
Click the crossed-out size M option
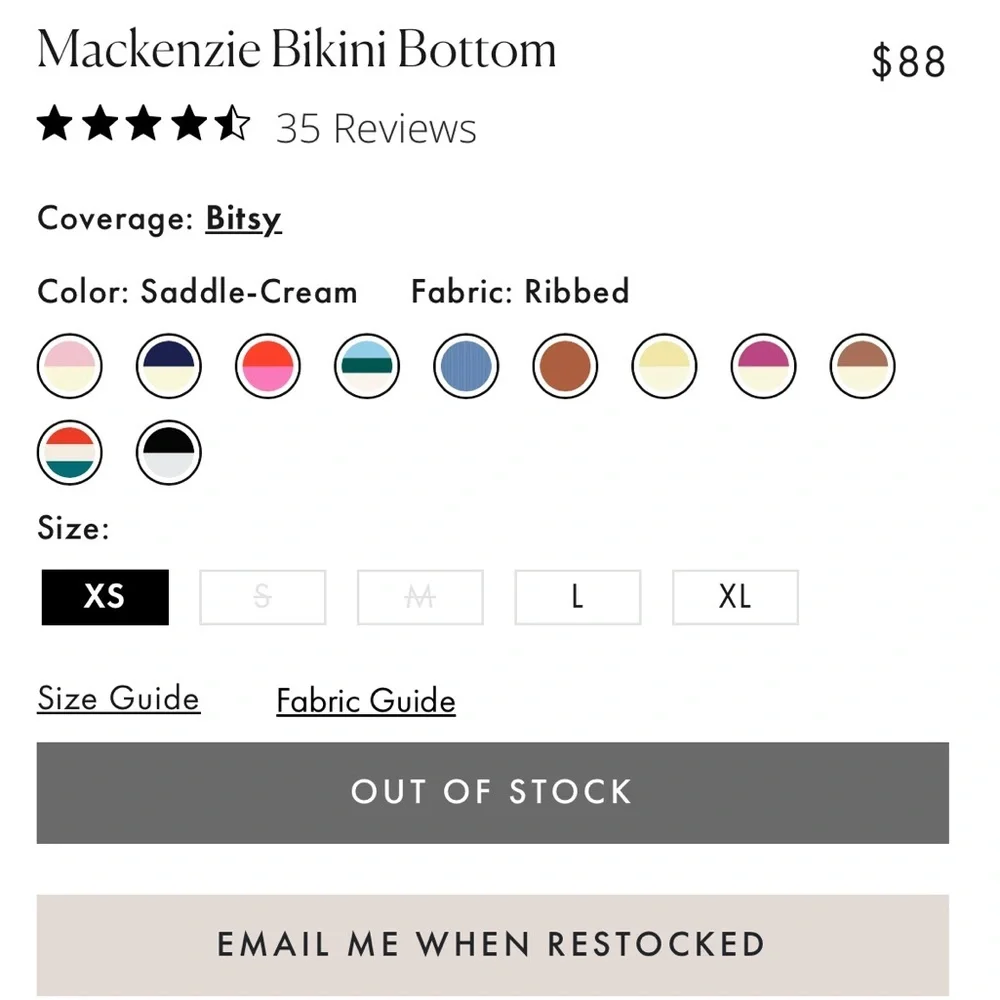click(x=420, y=597)
